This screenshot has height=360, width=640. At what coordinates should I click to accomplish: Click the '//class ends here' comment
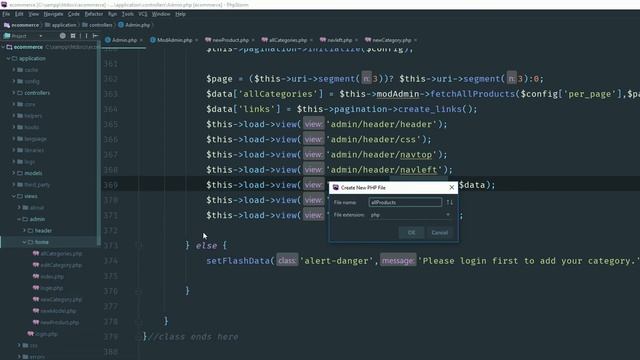point(193,337)
